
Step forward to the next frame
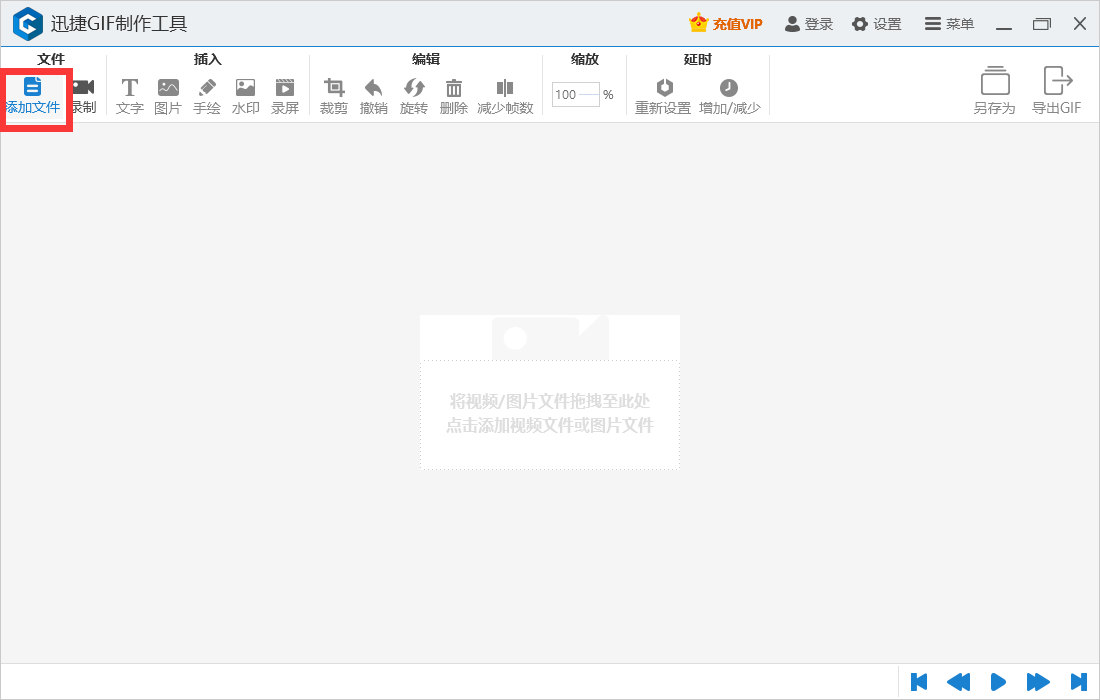coord(1038,682)
